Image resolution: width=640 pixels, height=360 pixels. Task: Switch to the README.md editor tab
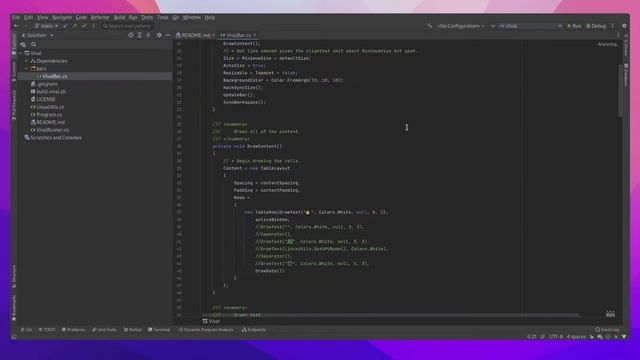[195, 35]
